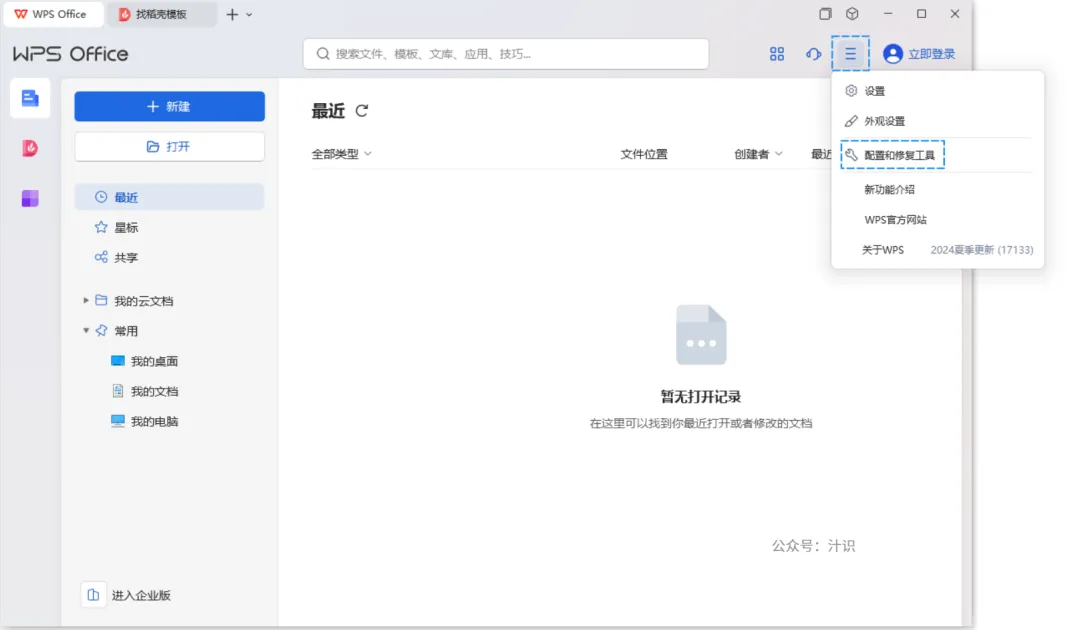Click the refresh icon next to 最近

[x=362, y=111]
